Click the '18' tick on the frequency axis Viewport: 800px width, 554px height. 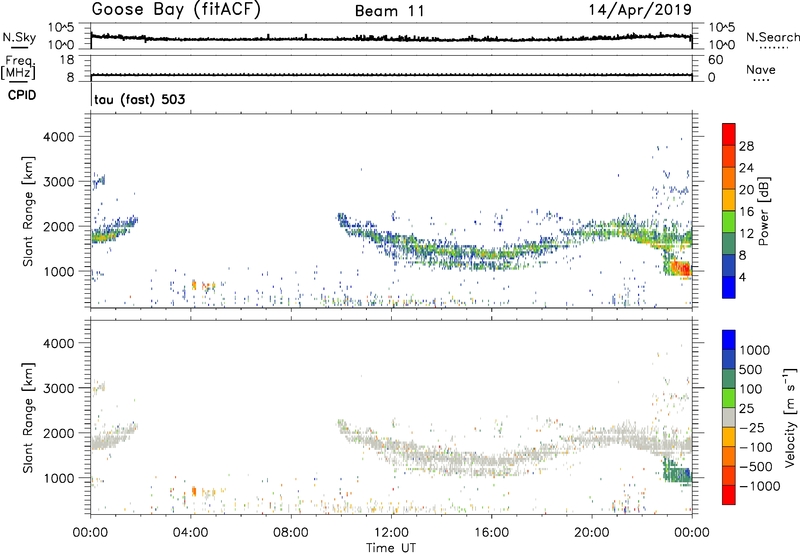click(66, 60)
